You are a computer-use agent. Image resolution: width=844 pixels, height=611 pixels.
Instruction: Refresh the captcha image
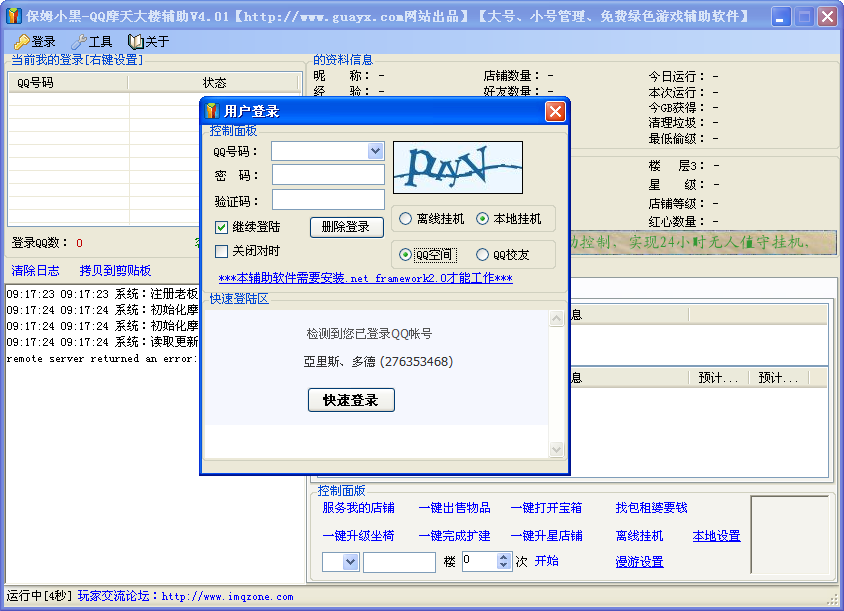point(458,167)
